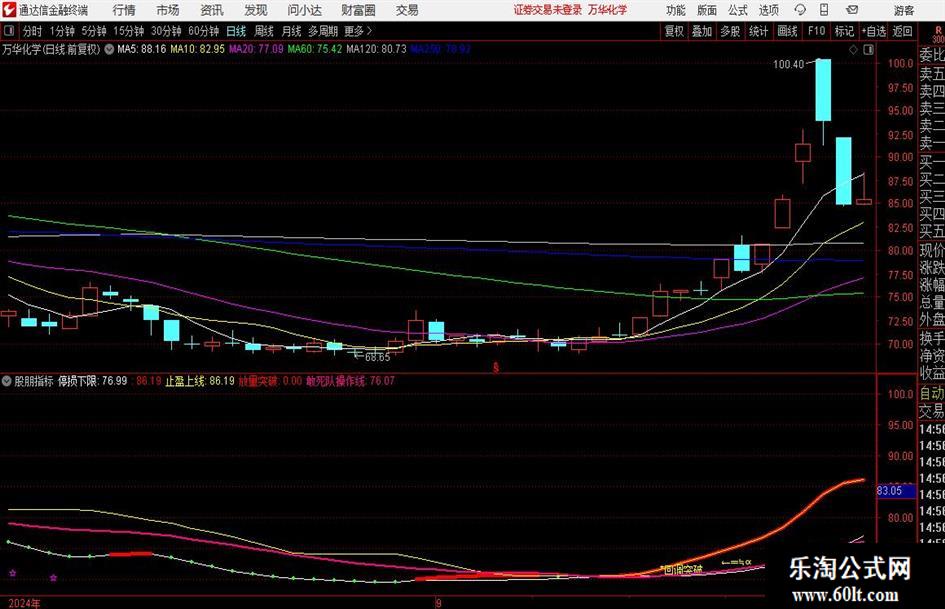This screenshot has height=609, width=945.
Task: Switch to 月线 monthly period
Action: tap(291, 31)
